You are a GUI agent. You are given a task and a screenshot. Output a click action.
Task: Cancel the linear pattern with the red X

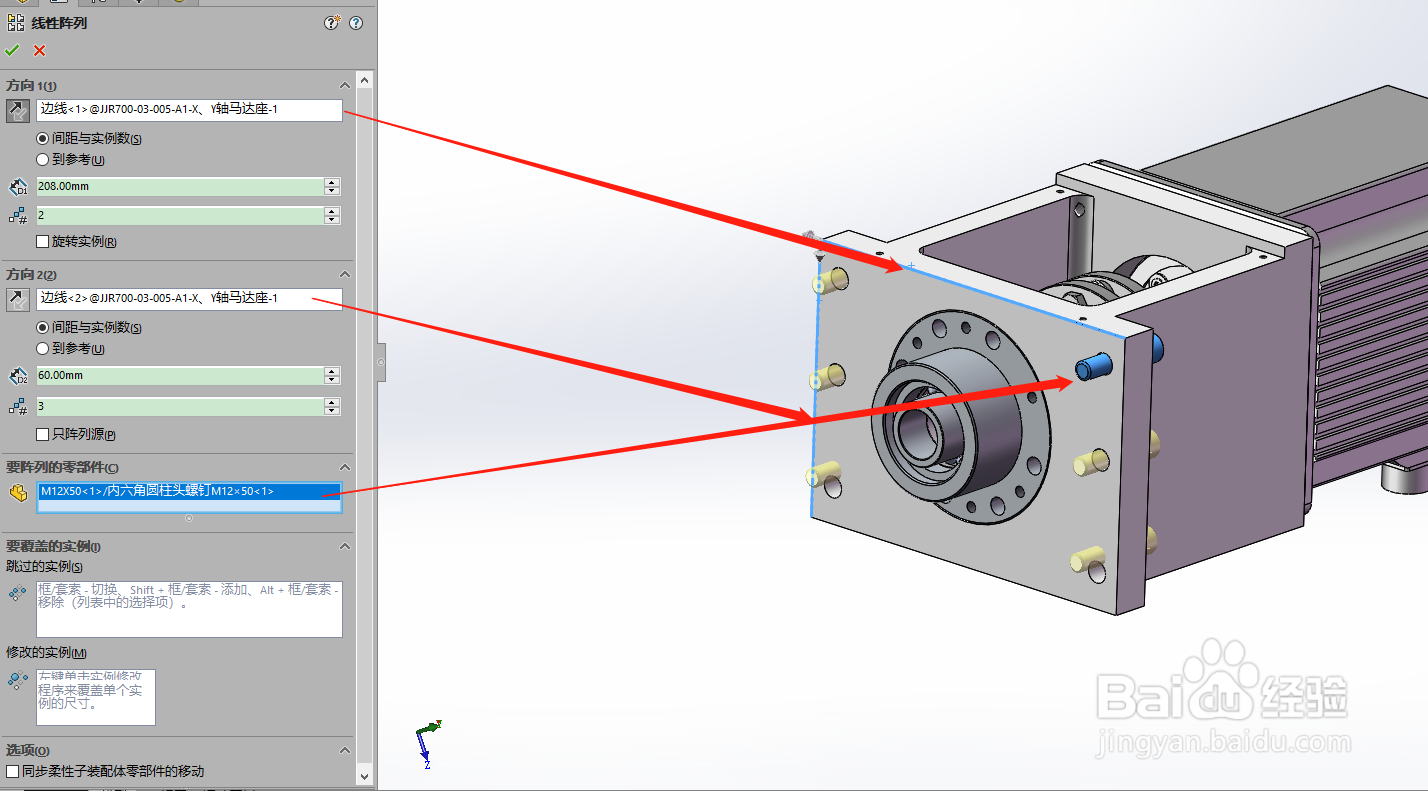pyautogui.click(x=40, y=50)
